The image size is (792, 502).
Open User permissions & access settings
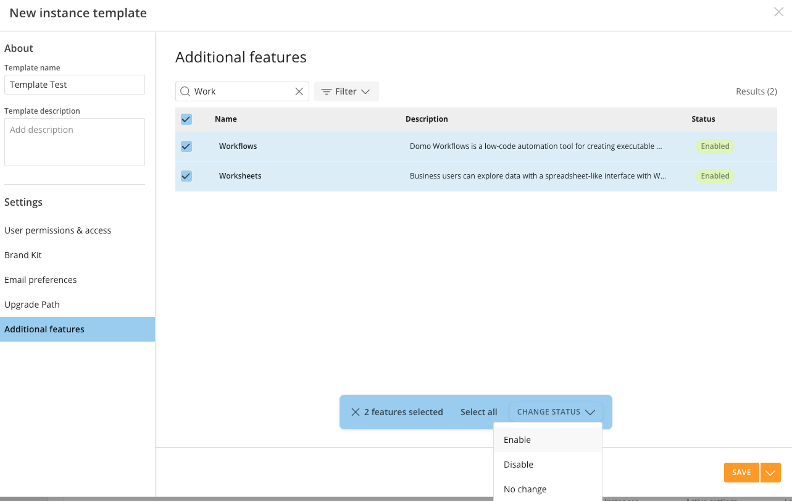58,230
